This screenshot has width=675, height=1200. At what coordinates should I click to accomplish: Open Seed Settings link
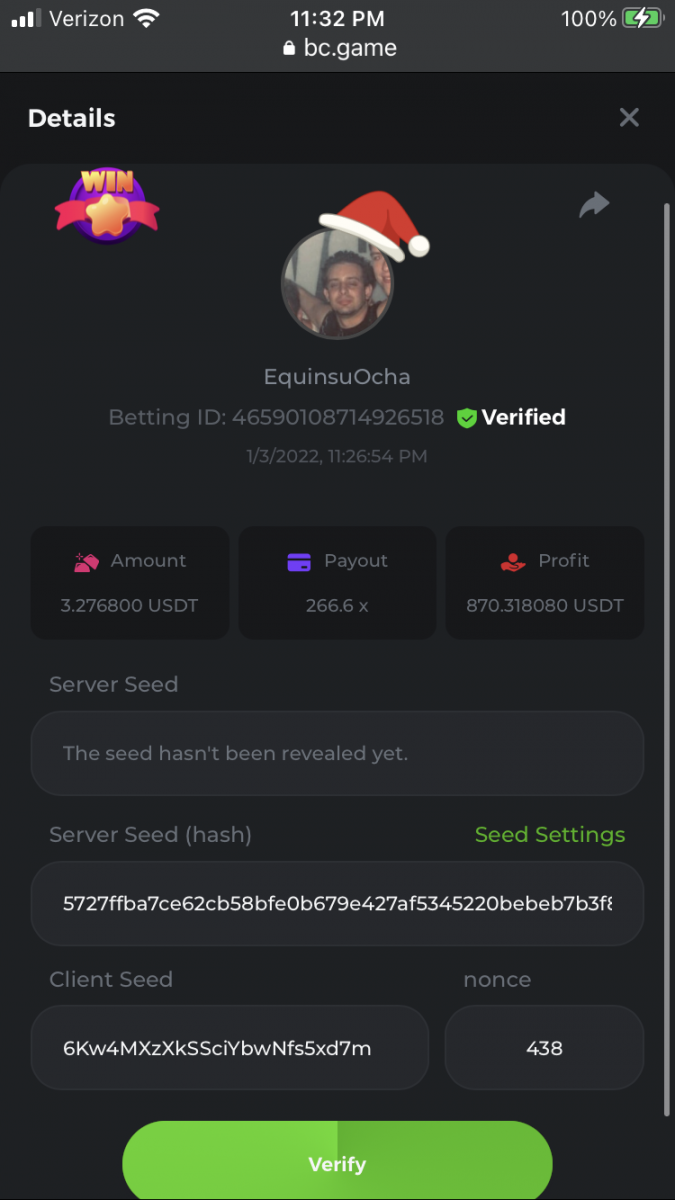pyautogui.click(x=550, y=835)
